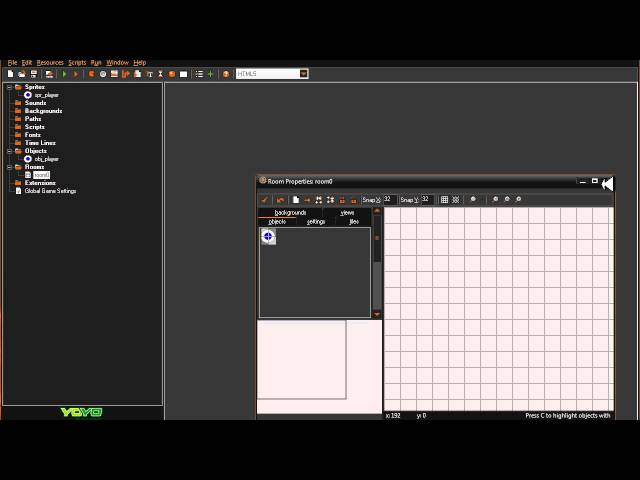Collapse the Objects tree folder
640x480 pixels.
[9, 151]
